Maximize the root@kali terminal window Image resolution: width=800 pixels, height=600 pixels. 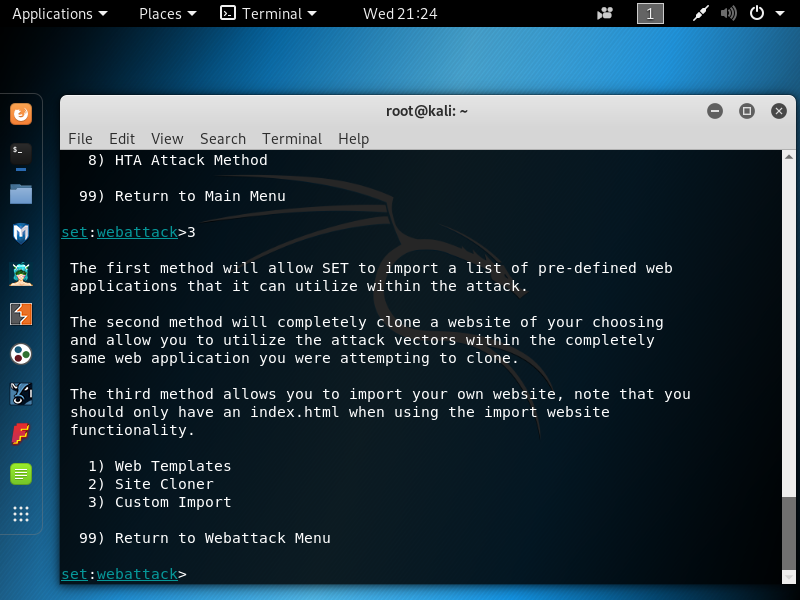point(746,111)
